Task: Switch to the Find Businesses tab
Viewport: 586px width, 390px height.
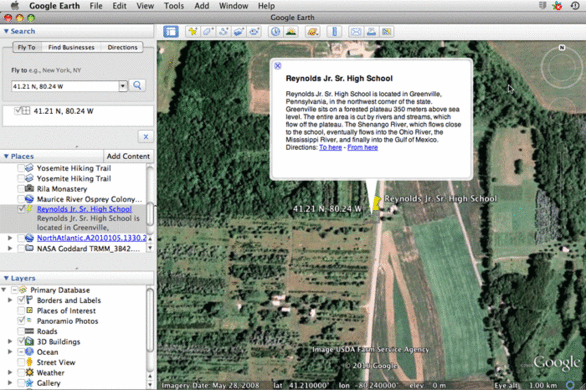Action: tap(71, 47)
